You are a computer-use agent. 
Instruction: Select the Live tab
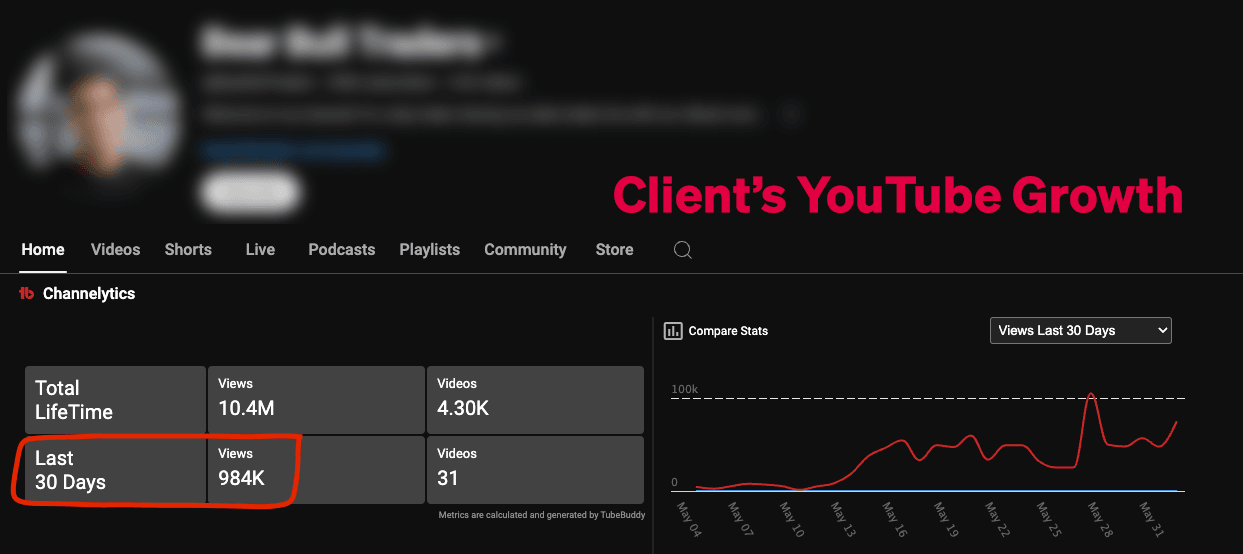260,250
